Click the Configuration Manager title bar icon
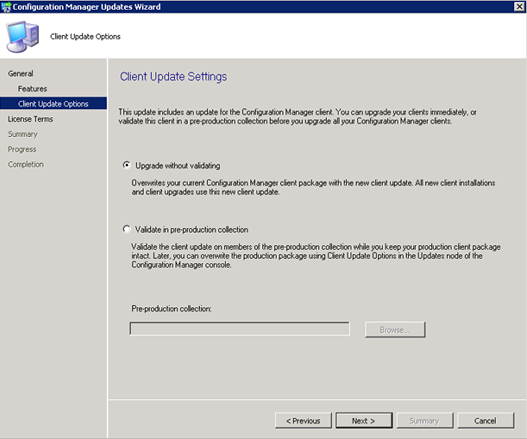The height and width of the screenshot is (439, 527). point(6,7)
